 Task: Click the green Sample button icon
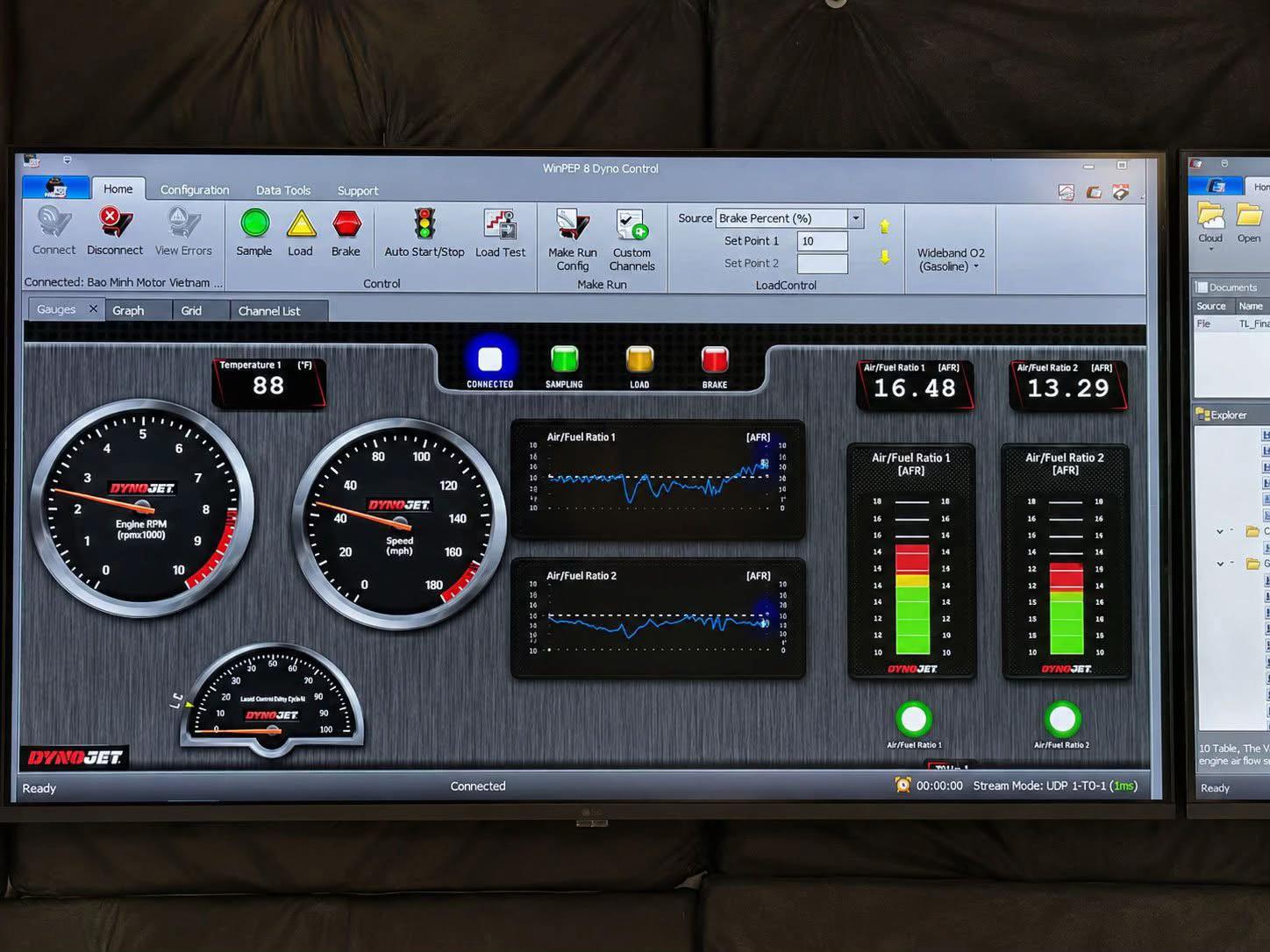point(254,224)
